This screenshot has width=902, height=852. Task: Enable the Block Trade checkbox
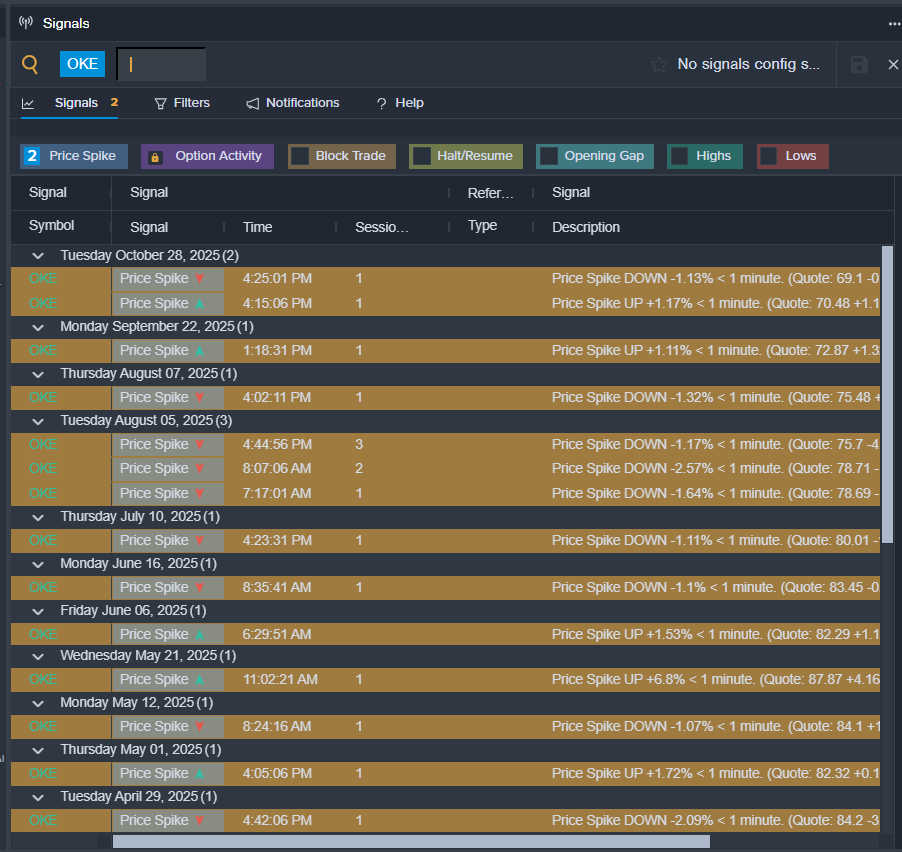pyautogui.click(x=299, y=156)
